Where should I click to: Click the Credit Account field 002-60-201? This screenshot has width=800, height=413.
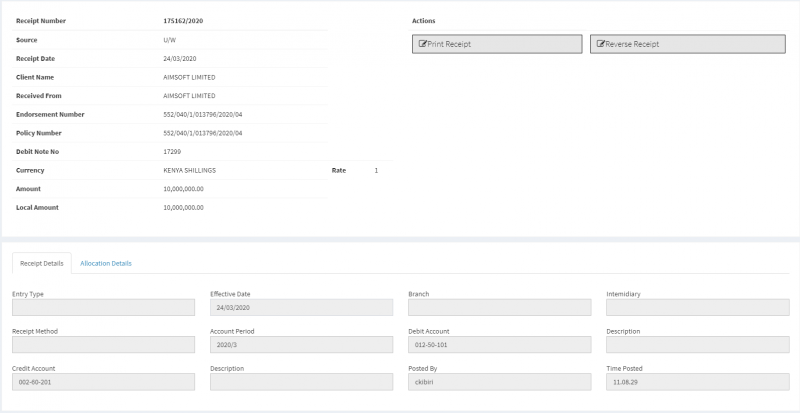click(104, 382)
